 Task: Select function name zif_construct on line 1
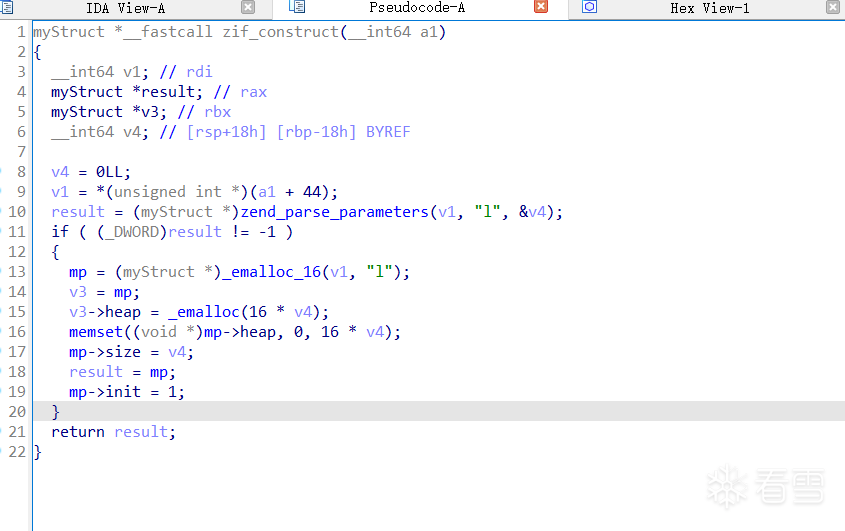tap(280, 32)
